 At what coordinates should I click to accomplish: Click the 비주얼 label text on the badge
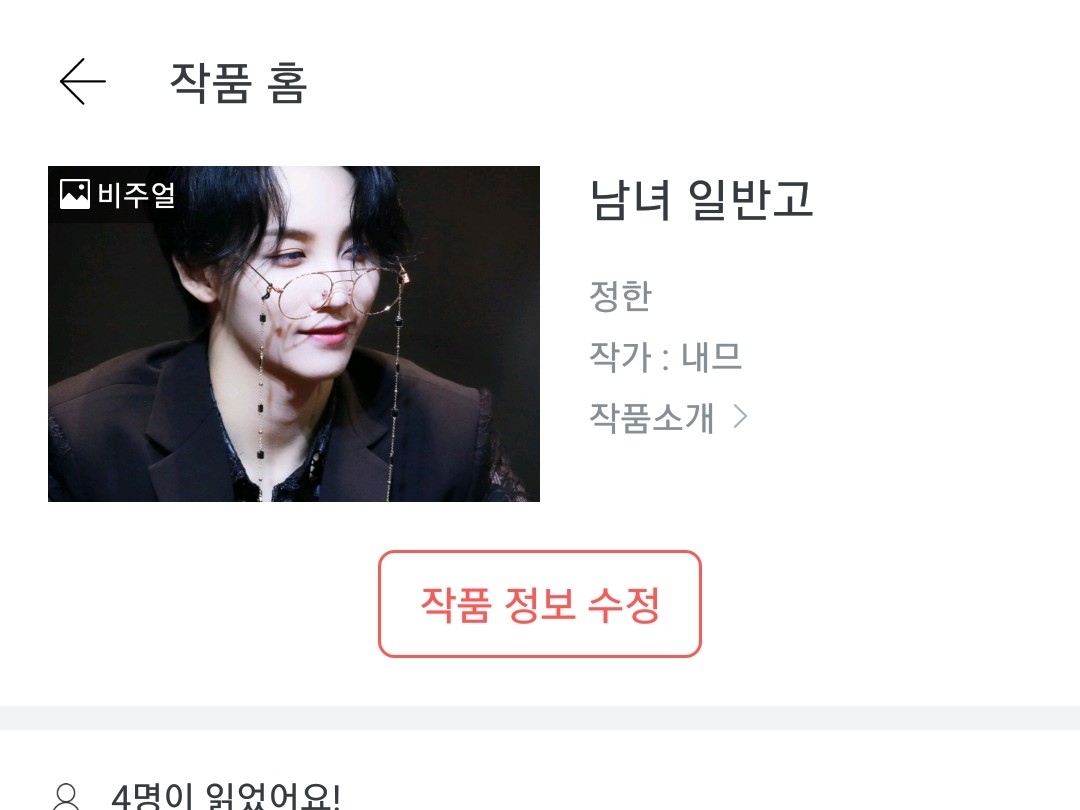click(136, 194)
